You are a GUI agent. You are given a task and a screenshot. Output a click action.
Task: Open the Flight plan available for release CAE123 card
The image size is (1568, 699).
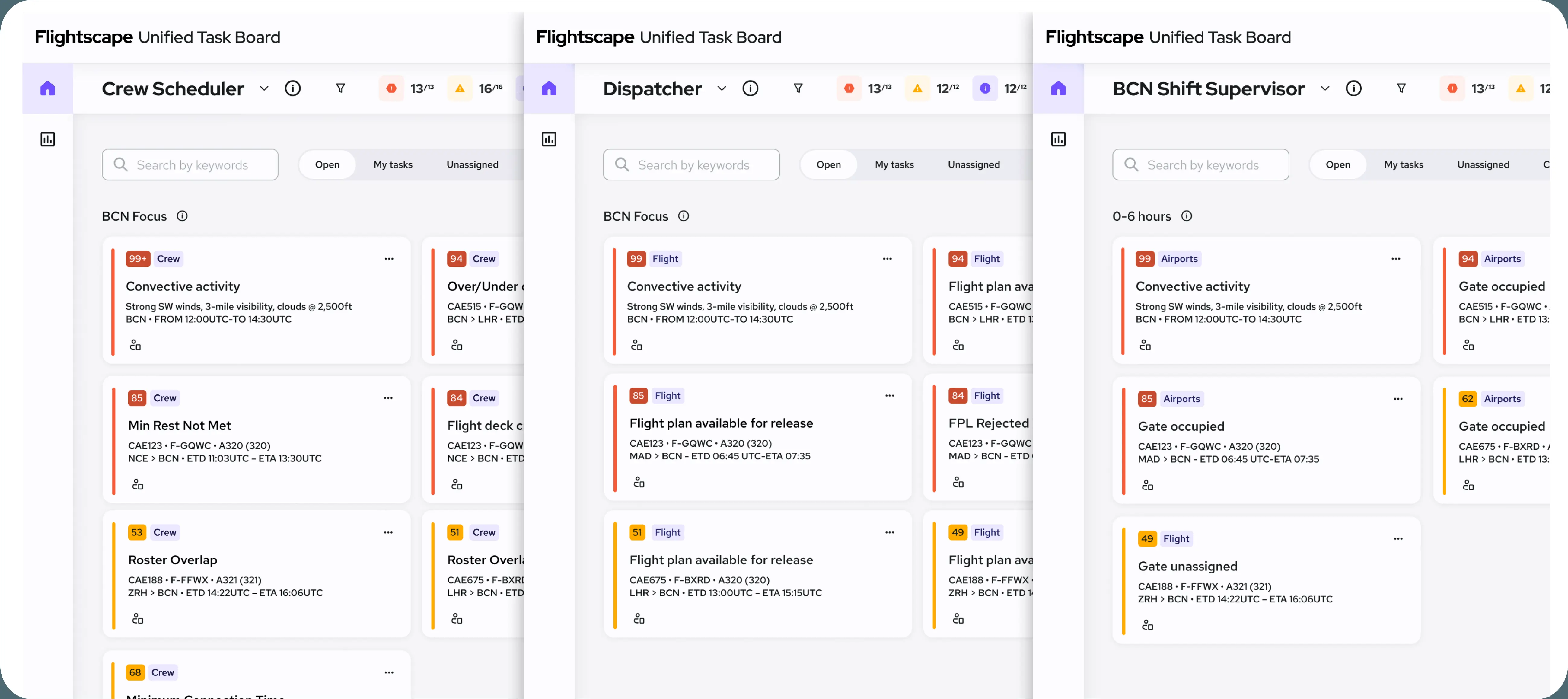click(x=757, y=437)
